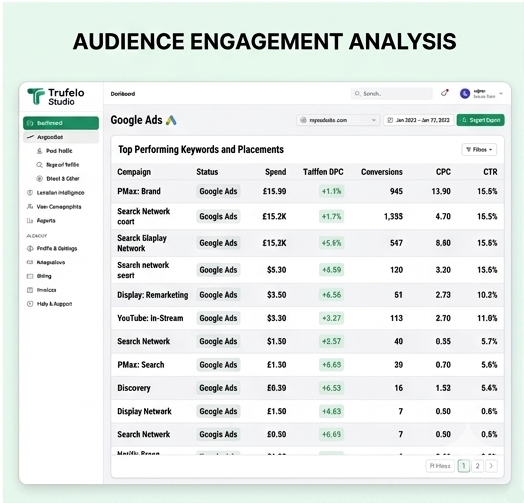Click the next page arrow

pos(491,466)
